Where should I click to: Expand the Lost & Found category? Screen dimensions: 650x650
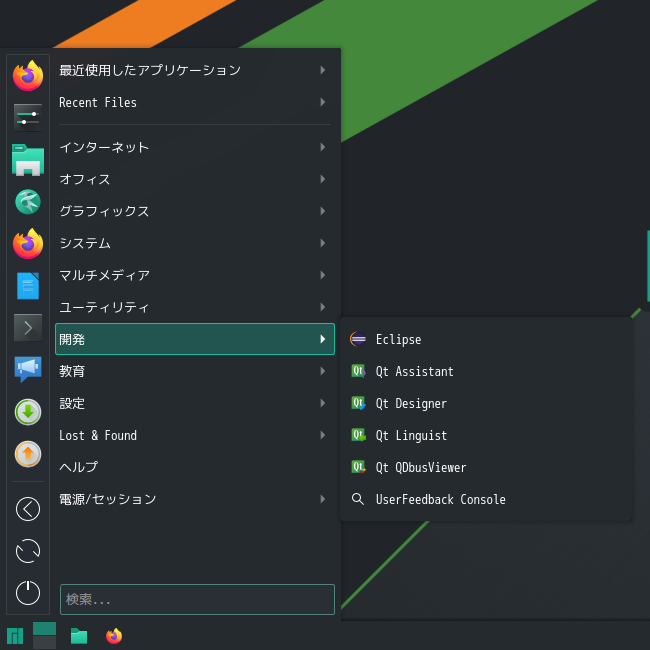(x=195, y=435)
